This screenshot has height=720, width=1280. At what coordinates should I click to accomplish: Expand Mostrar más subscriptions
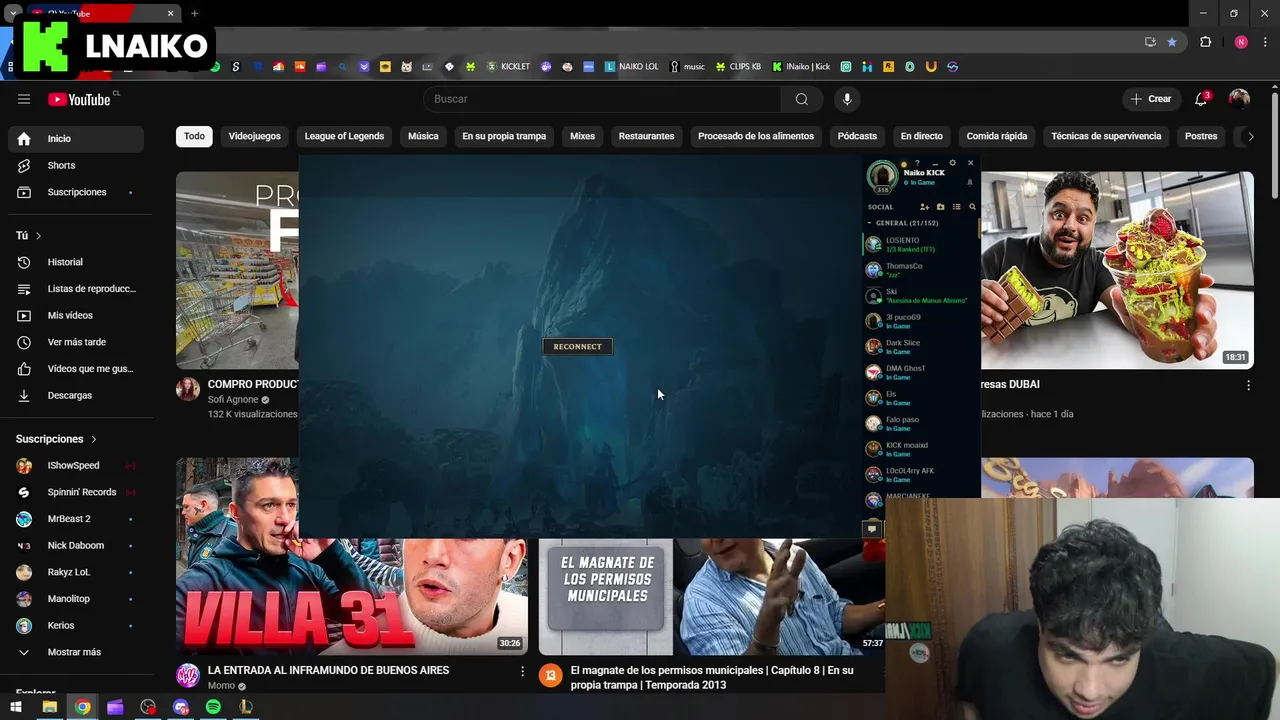coord(74,652)
